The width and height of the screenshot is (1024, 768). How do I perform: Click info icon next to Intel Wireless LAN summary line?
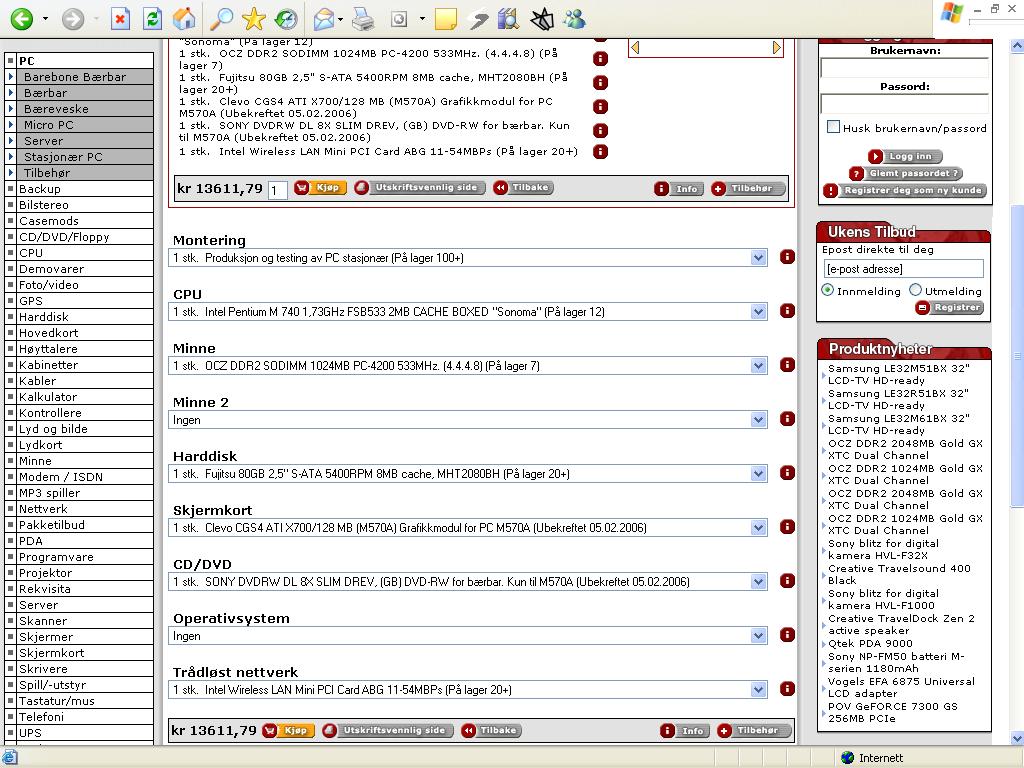click(x=600, y=152)
